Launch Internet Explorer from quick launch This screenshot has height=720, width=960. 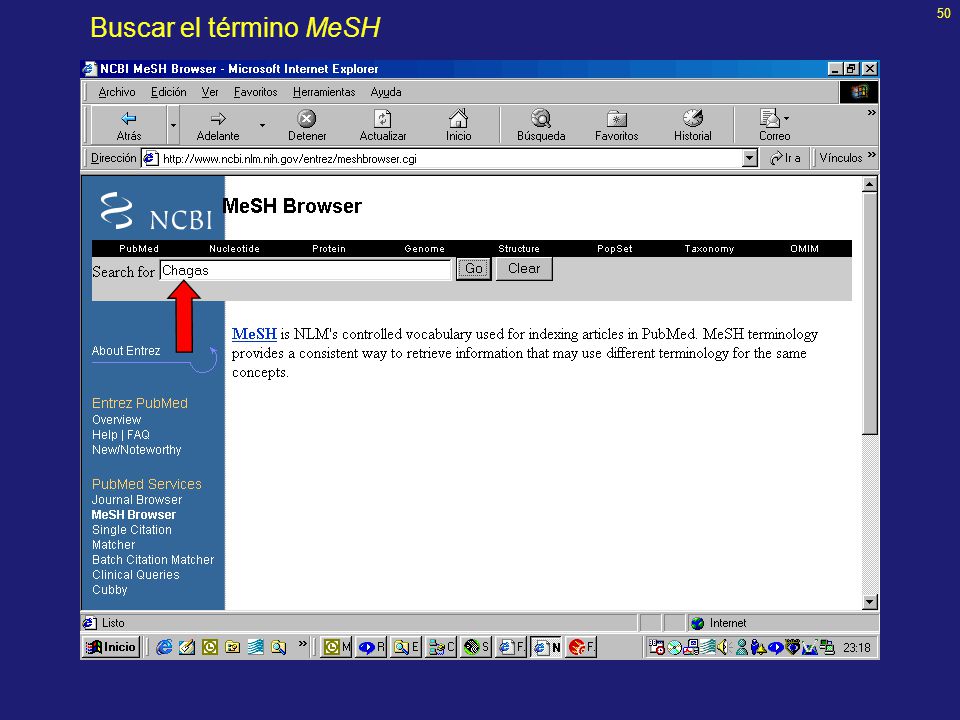164,647
